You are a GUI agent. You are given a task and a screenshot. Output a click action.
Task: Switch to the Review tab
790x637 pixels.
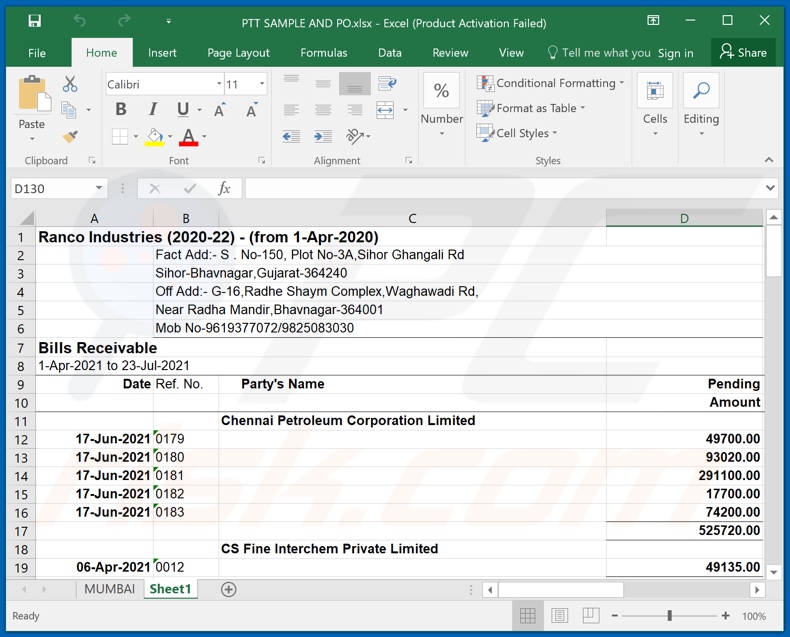coord(450,53)
